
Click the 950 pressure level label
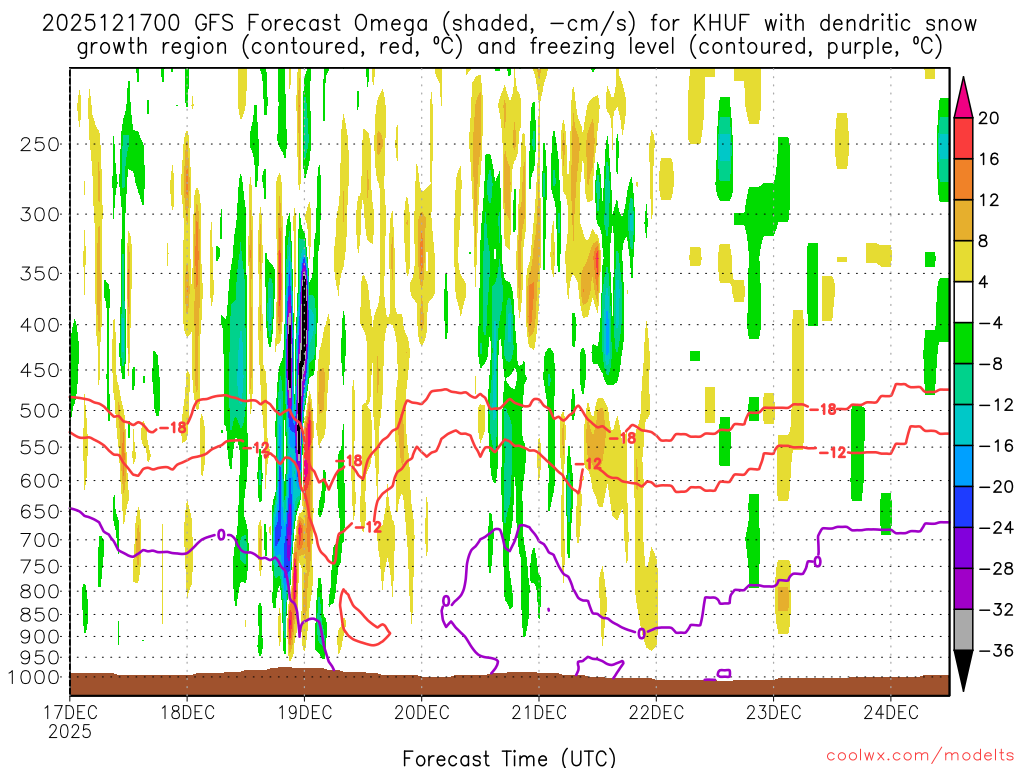pos(40,658)
